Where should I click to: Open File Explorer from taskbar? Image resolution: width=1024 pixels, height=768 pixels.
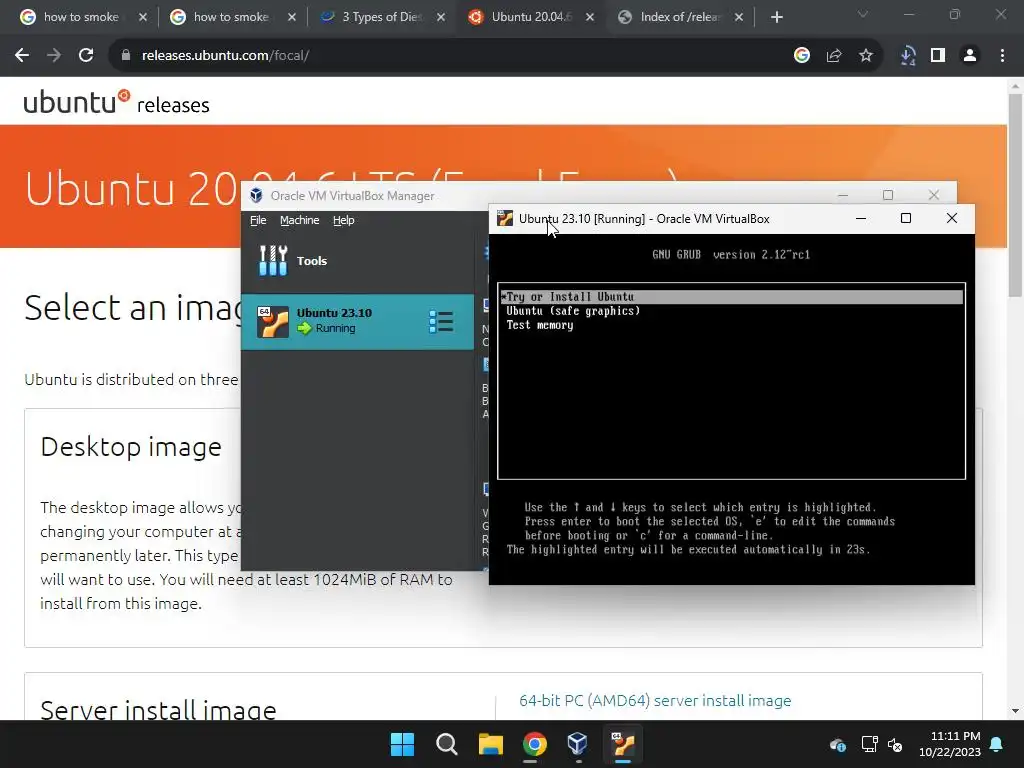pos(490,744)
